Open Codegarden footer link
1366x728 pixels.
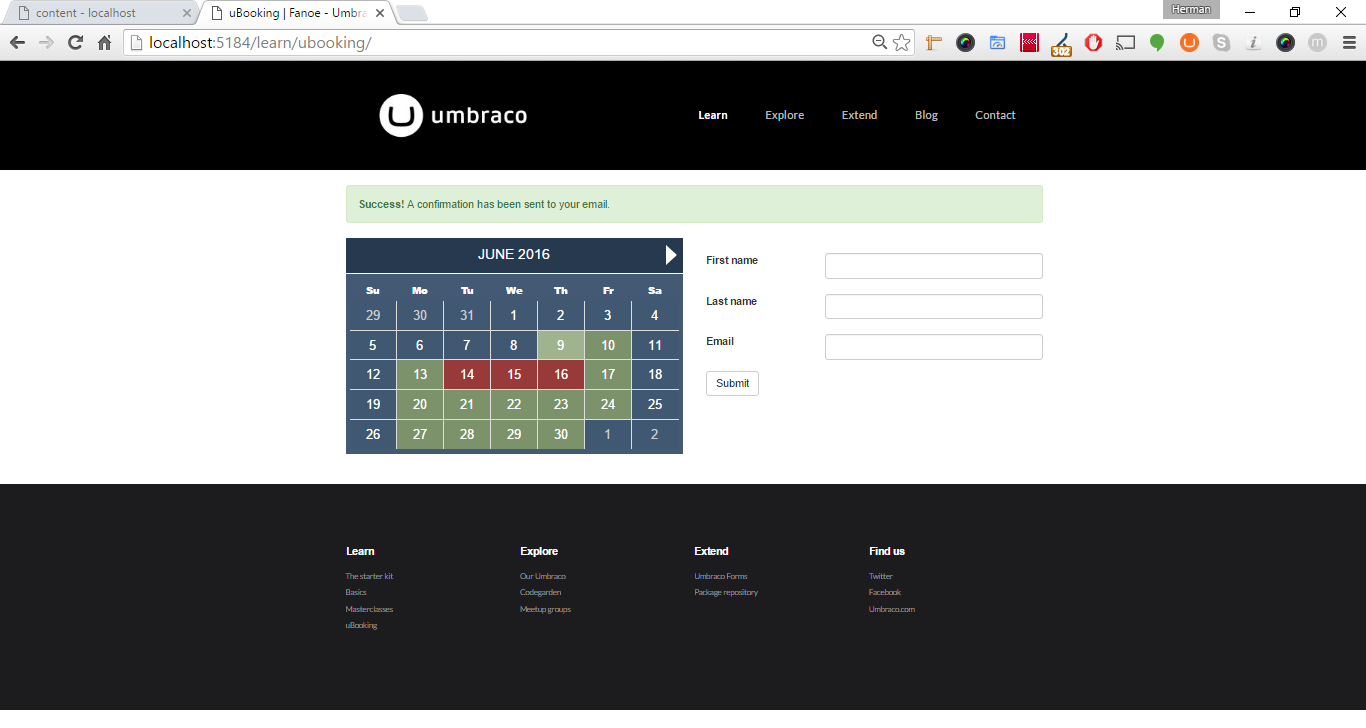(540, 592)
